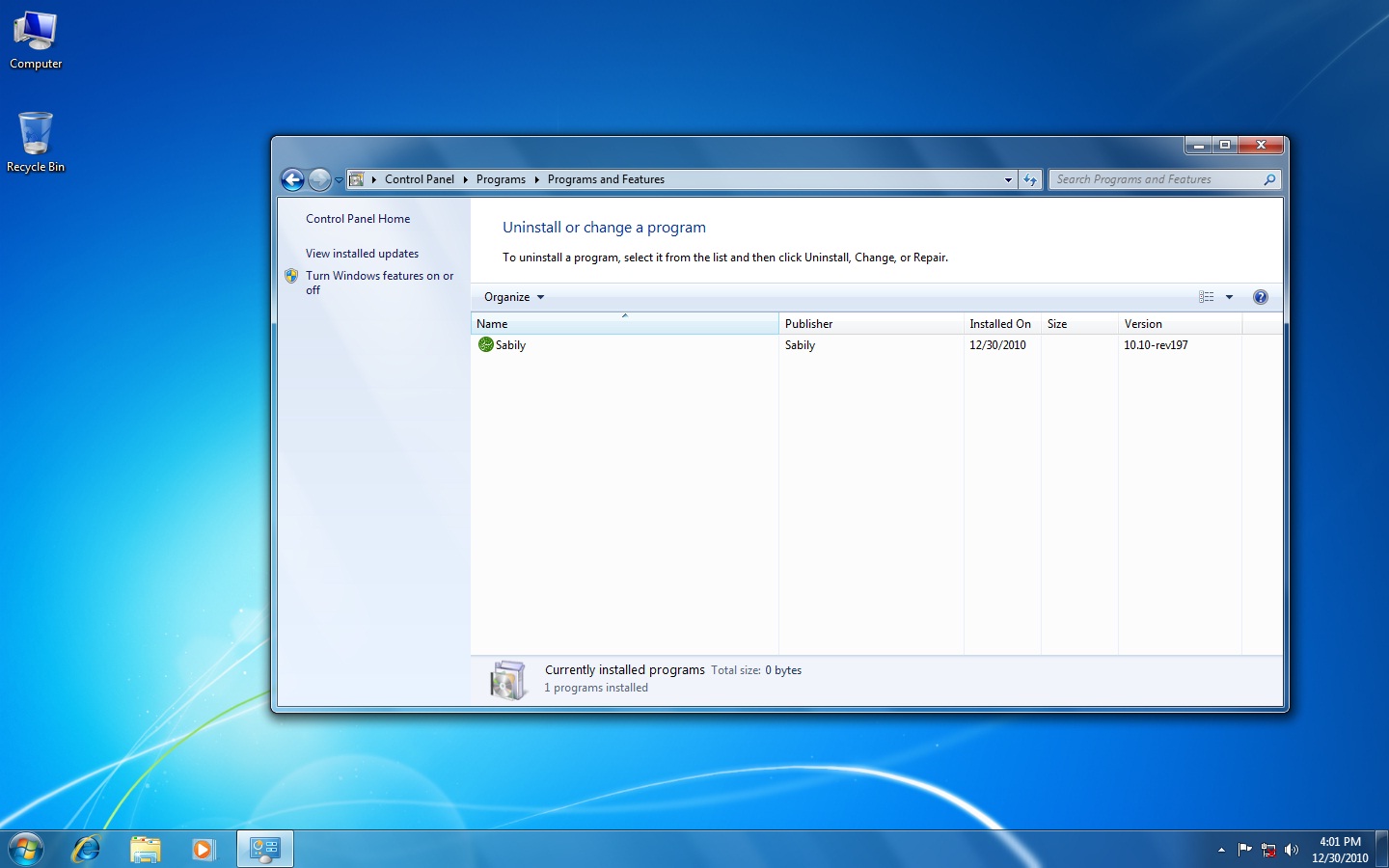The width and height of the screenshot is (1389, 868).
Task: Open the Action Center flag in the system tray
Action: [1245, 850]
